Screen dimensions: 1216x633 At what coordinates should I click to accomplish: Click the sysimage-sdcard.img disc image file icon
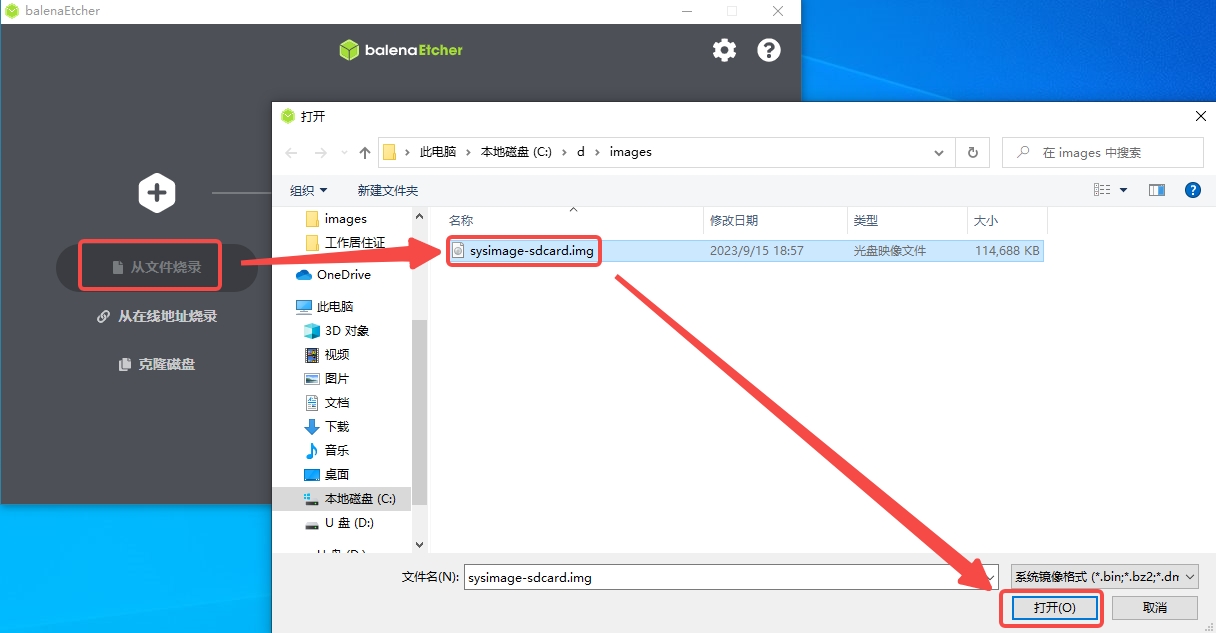pos(458,251)
